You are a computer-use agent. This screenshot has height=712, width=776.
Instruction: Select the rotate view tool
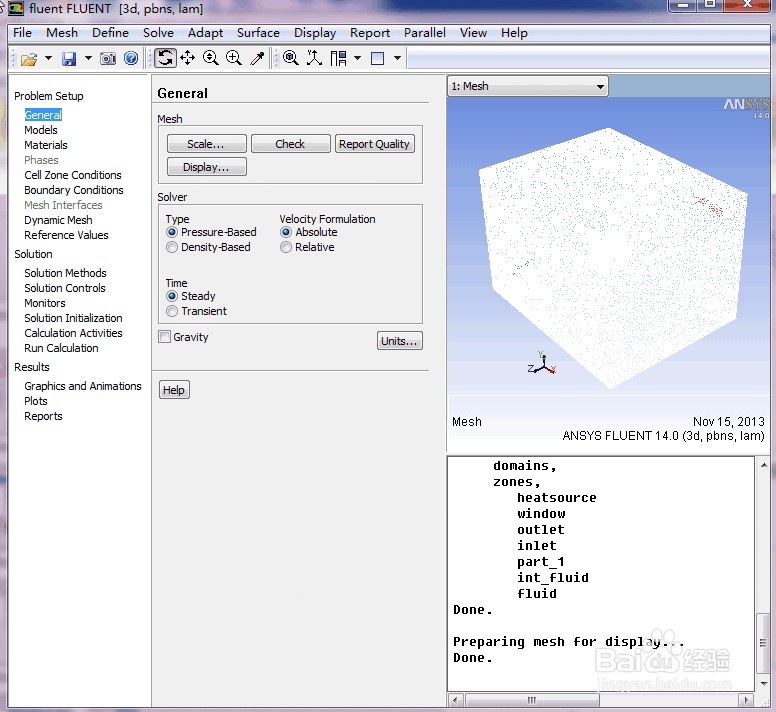(x=165, y=58)
